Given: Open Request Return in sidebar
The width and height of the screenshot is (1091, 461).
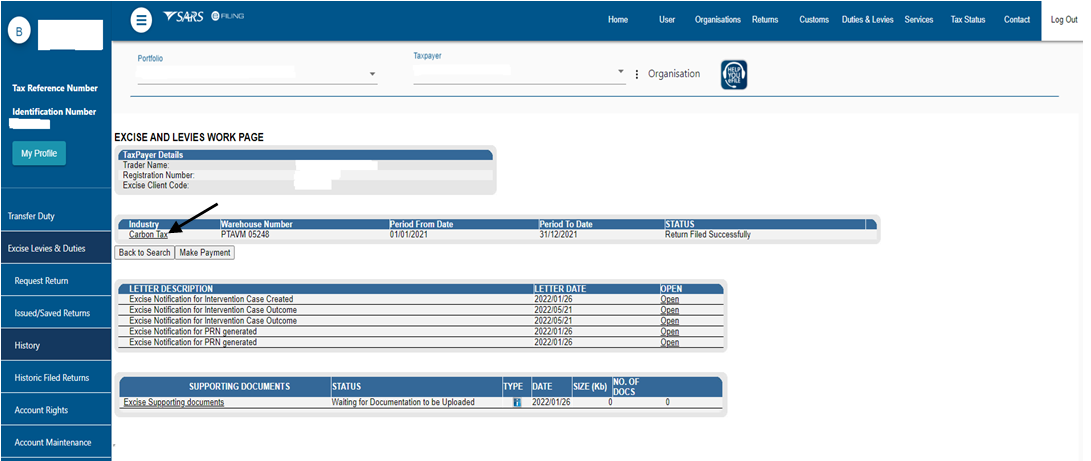Looking at the screenshot, I should coord(56,281).
